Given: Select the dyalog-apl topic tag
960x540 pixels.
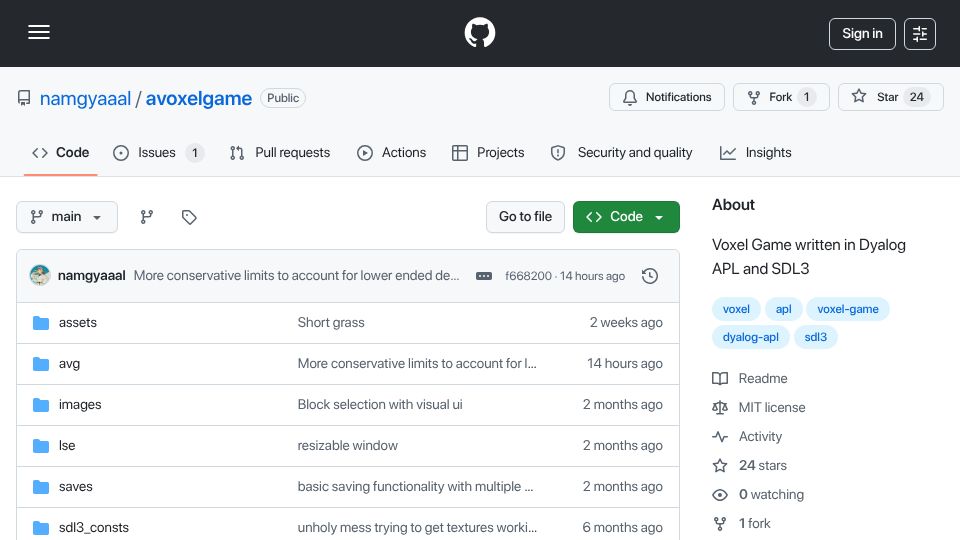Looking at the screenshot, I should click(x=751, y=337).
